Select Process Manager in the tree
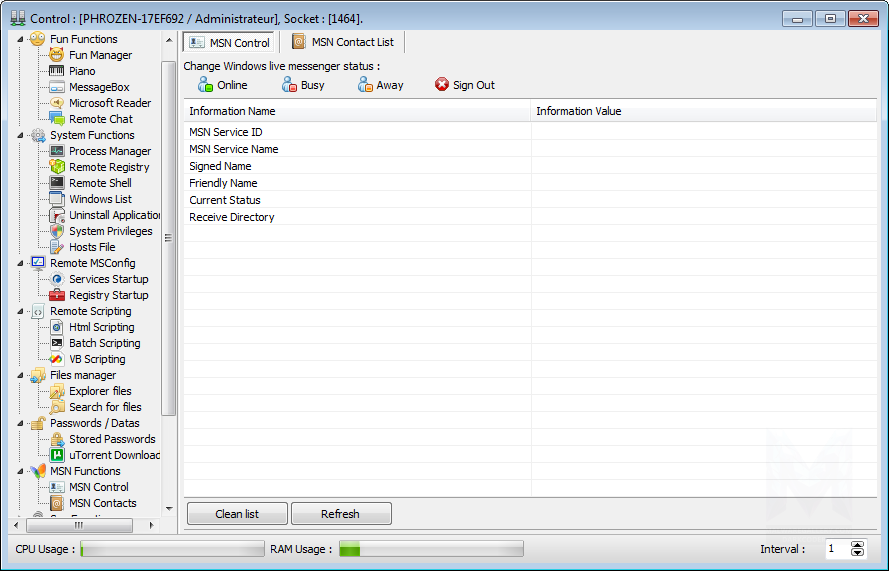 [x=109, y=151]
